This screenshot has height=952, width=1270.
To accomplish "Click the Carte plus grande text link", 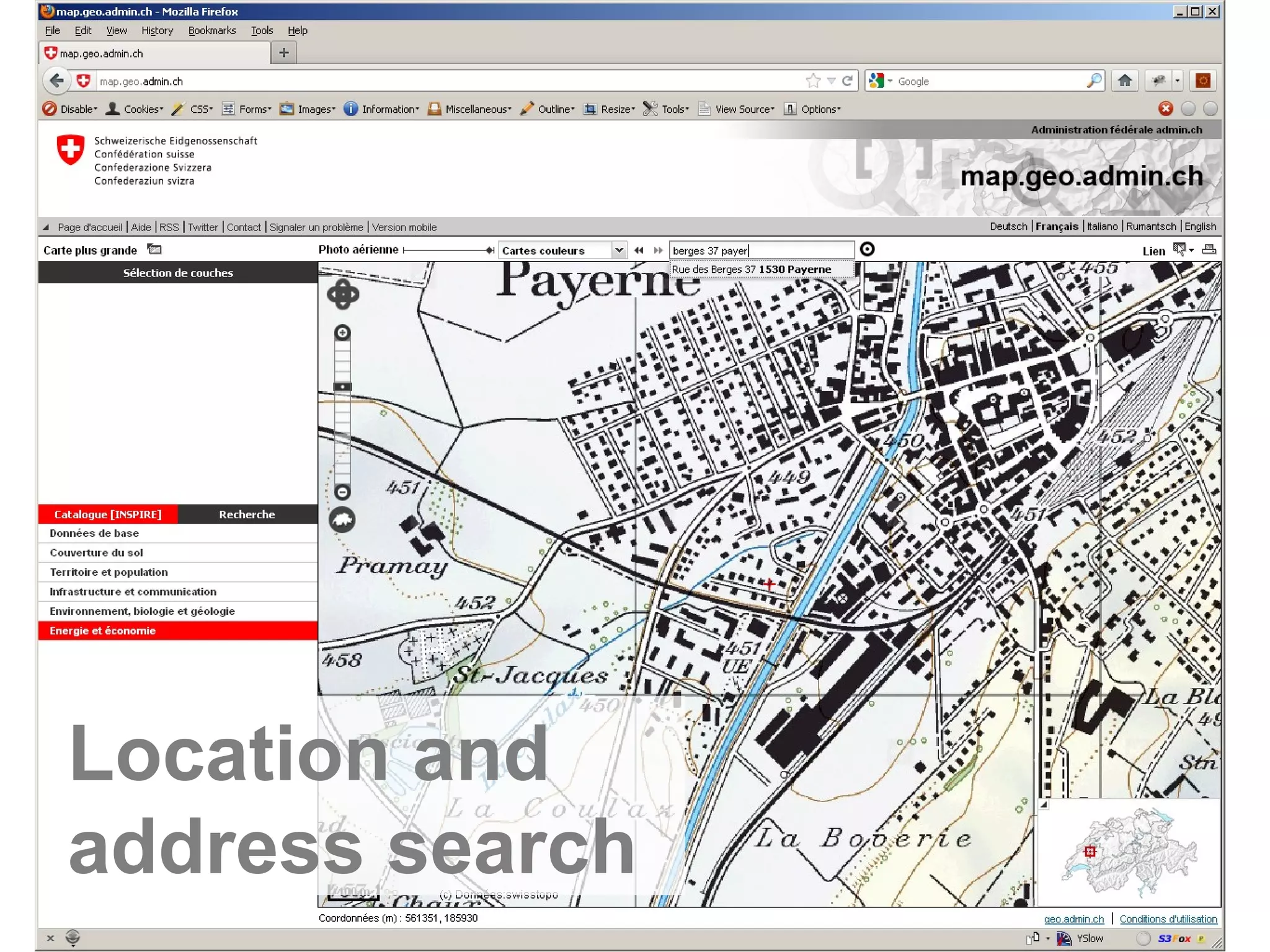I will pos(91,250).
